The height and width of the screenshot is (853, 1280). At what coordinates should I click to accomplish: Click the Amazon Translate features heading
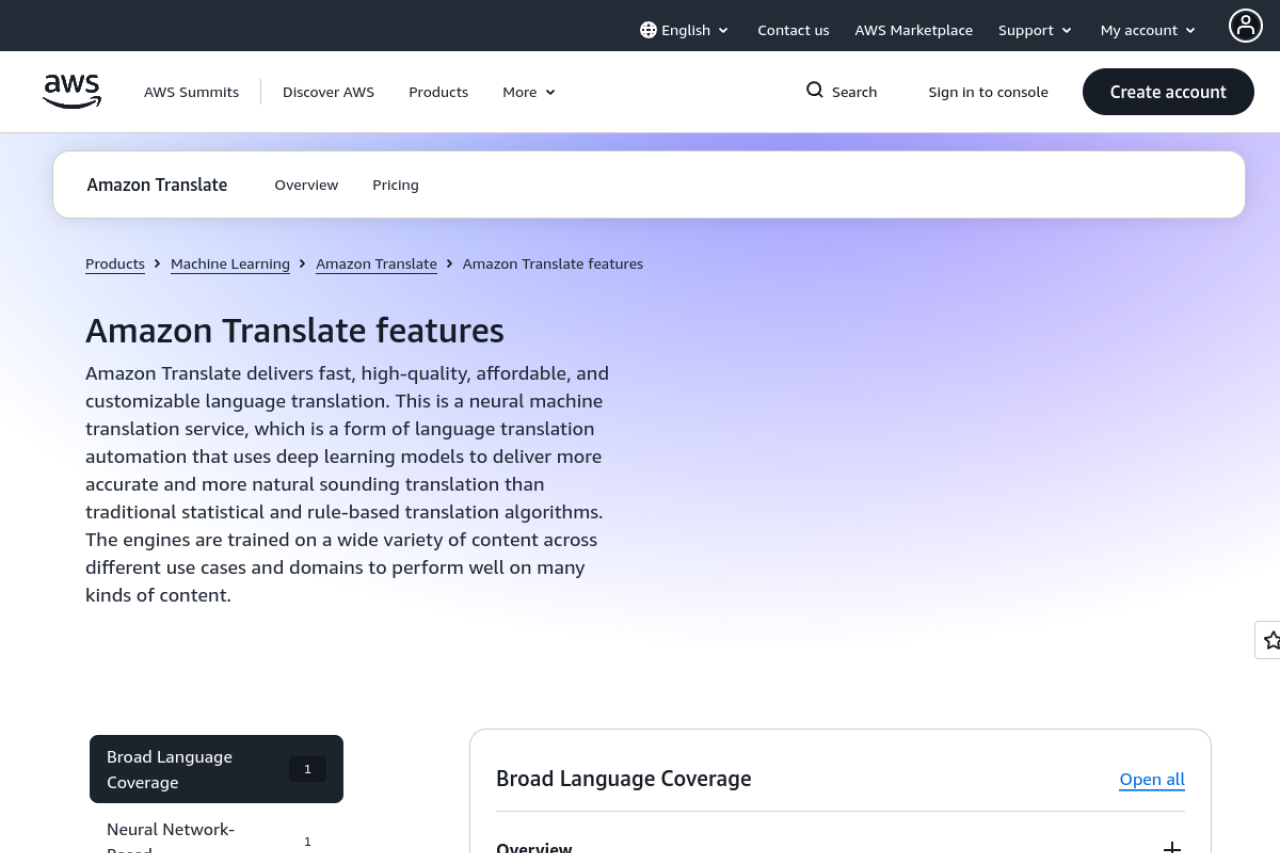pyautogui.click(x=295, y=330)
